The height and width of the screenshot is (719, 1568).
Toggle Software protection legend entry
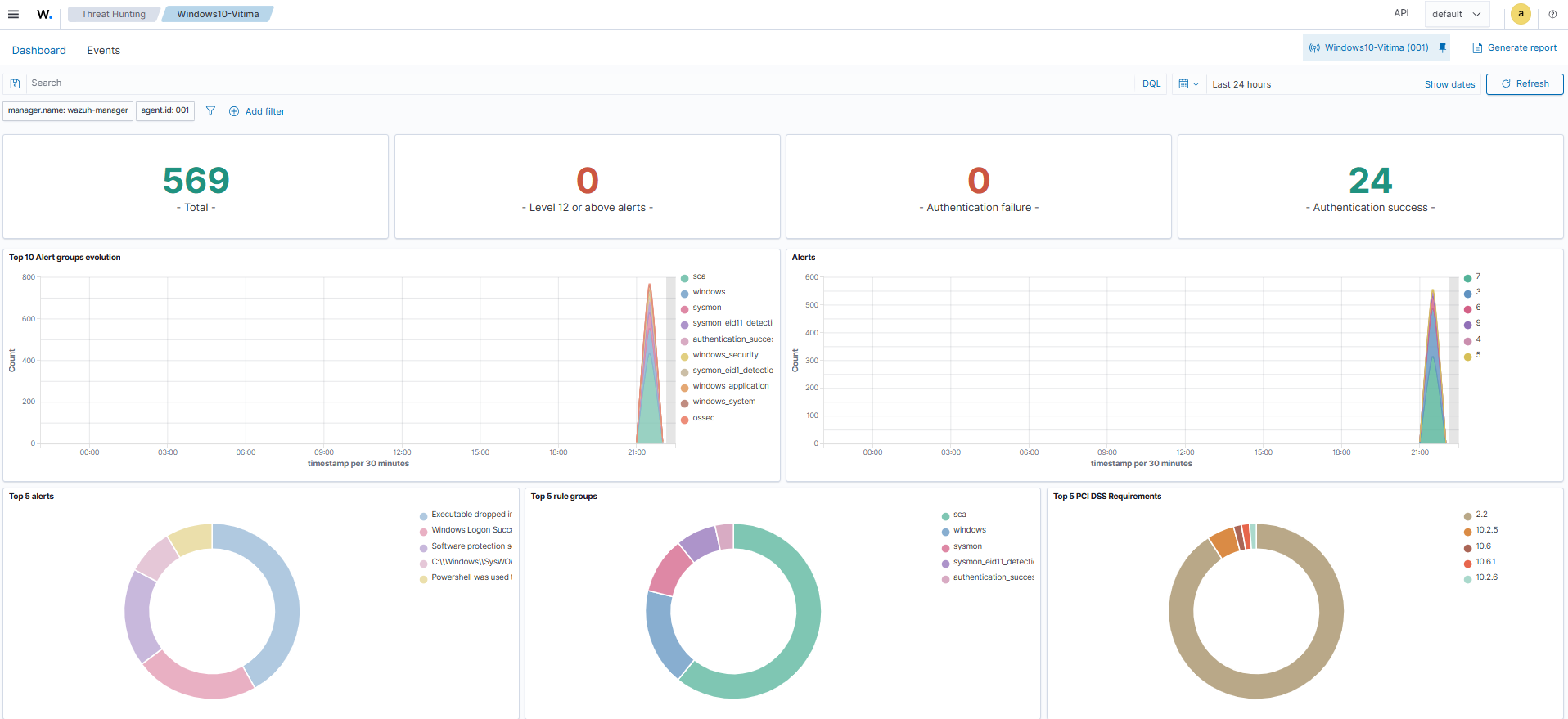(466, 546)
